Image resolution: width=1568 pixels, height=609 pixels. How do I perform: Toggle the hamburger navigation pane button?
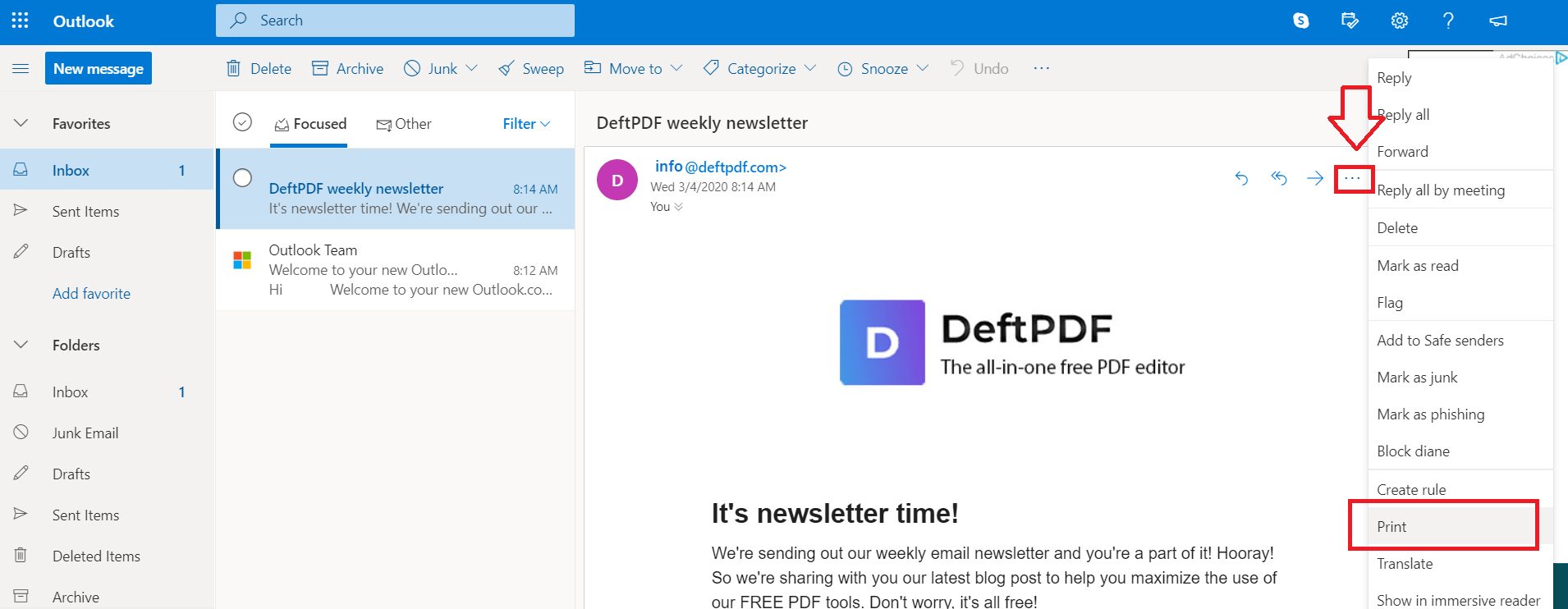pos(21,69)
